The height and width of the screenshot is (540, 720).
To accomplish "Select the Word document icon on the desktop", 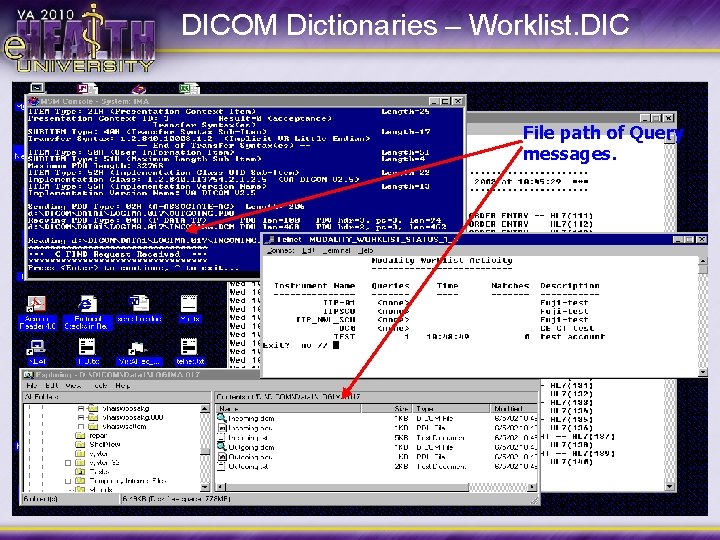I will (139, 309).
